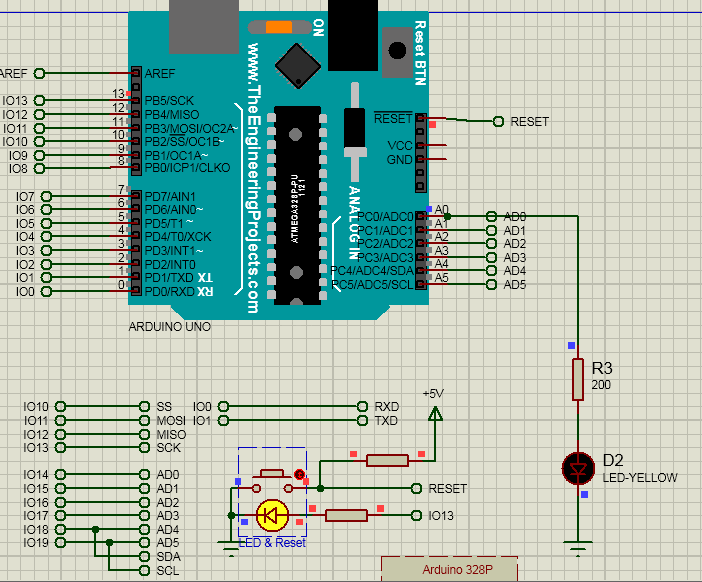Select the IO13 terminal wired to PB5/SCK
702x582 pixels.
point(39,100)
